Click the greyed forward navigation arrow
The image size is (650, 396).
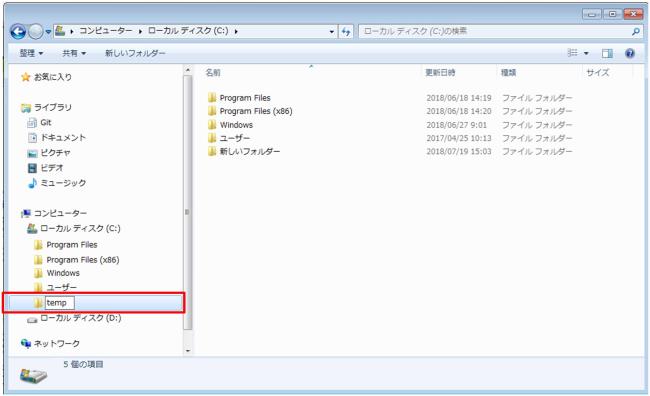[x=36, y=32]
